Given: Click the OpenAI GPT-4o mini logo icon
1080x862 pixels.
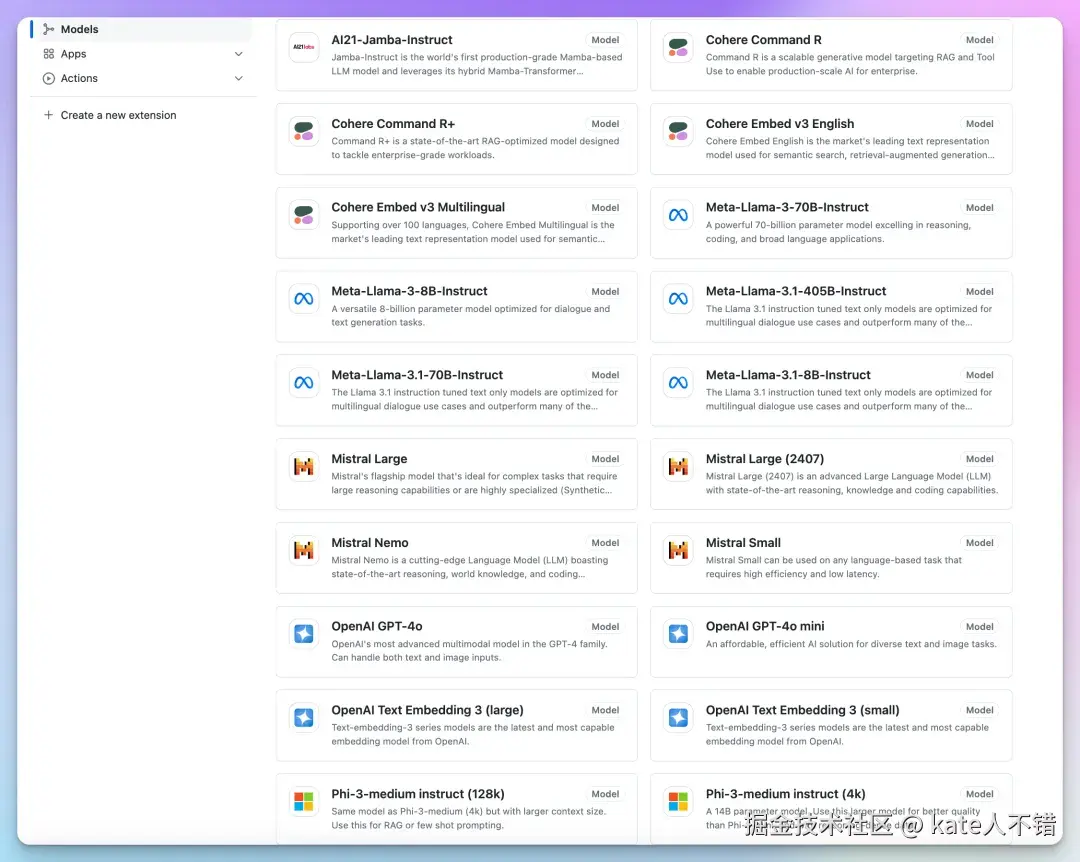Looking at the screenshot, I should point(678,634).
